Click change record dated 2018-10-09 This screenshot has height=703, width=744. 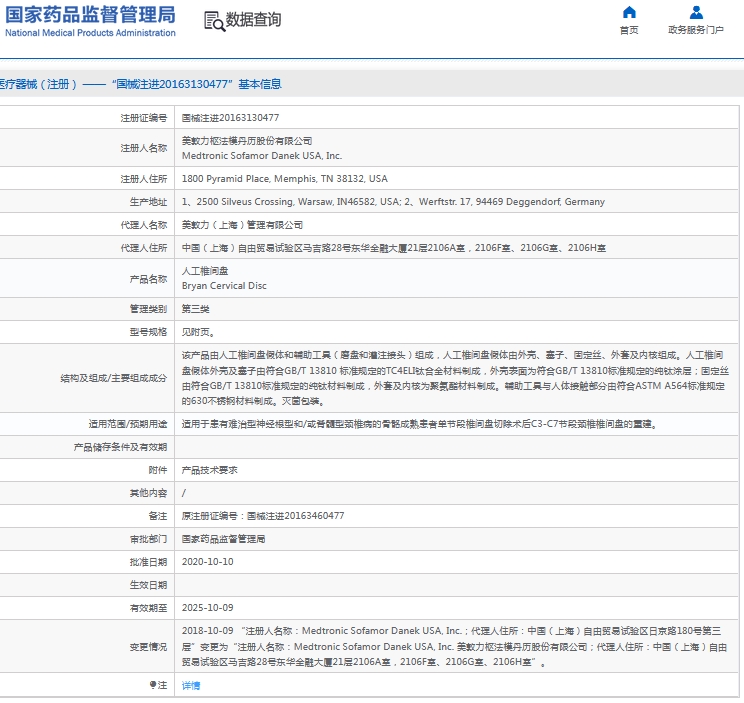454,646
